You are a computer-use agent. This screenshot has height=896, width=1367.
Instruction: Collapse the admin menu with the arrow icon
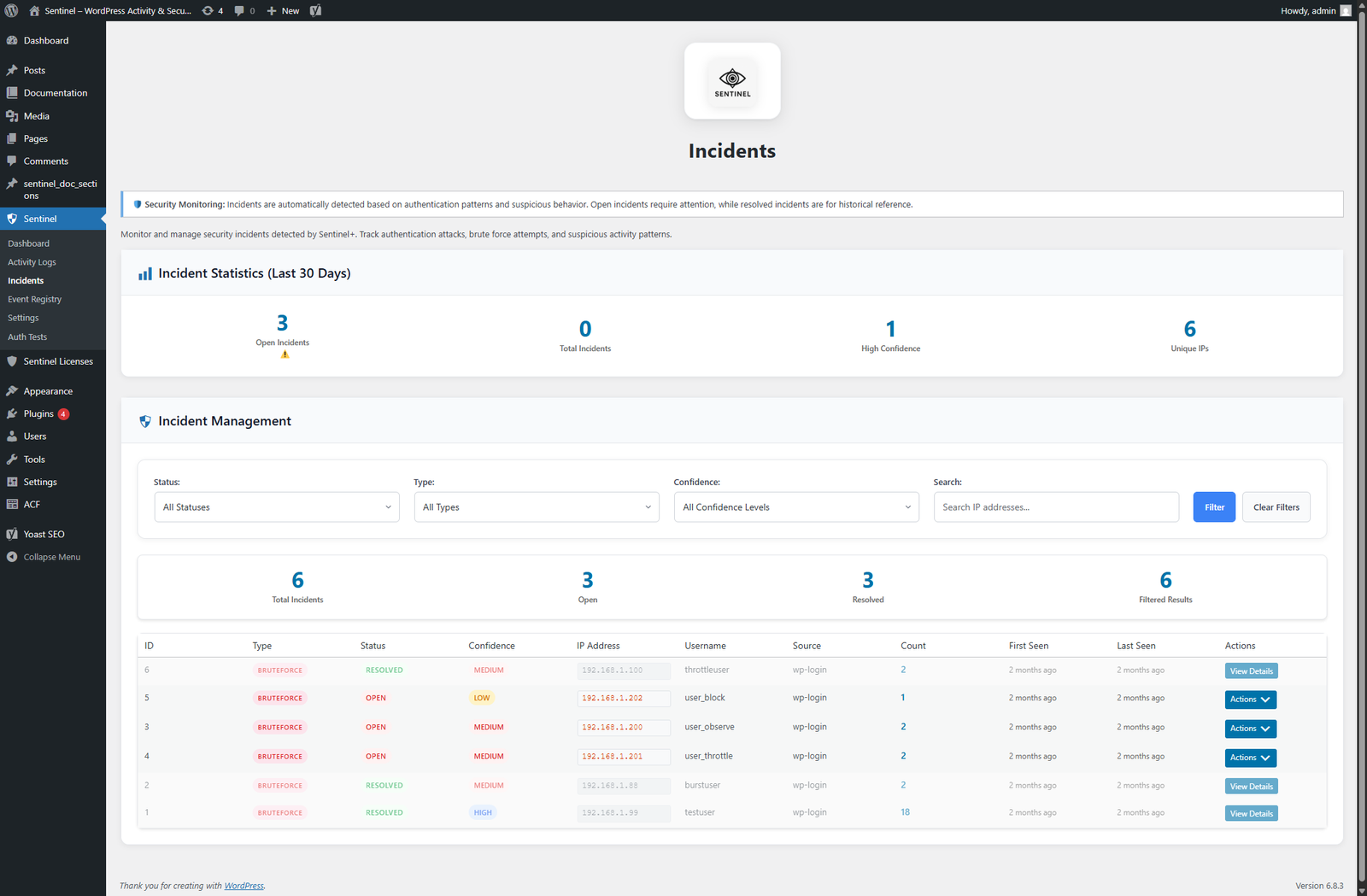click(x=10, y=556)
